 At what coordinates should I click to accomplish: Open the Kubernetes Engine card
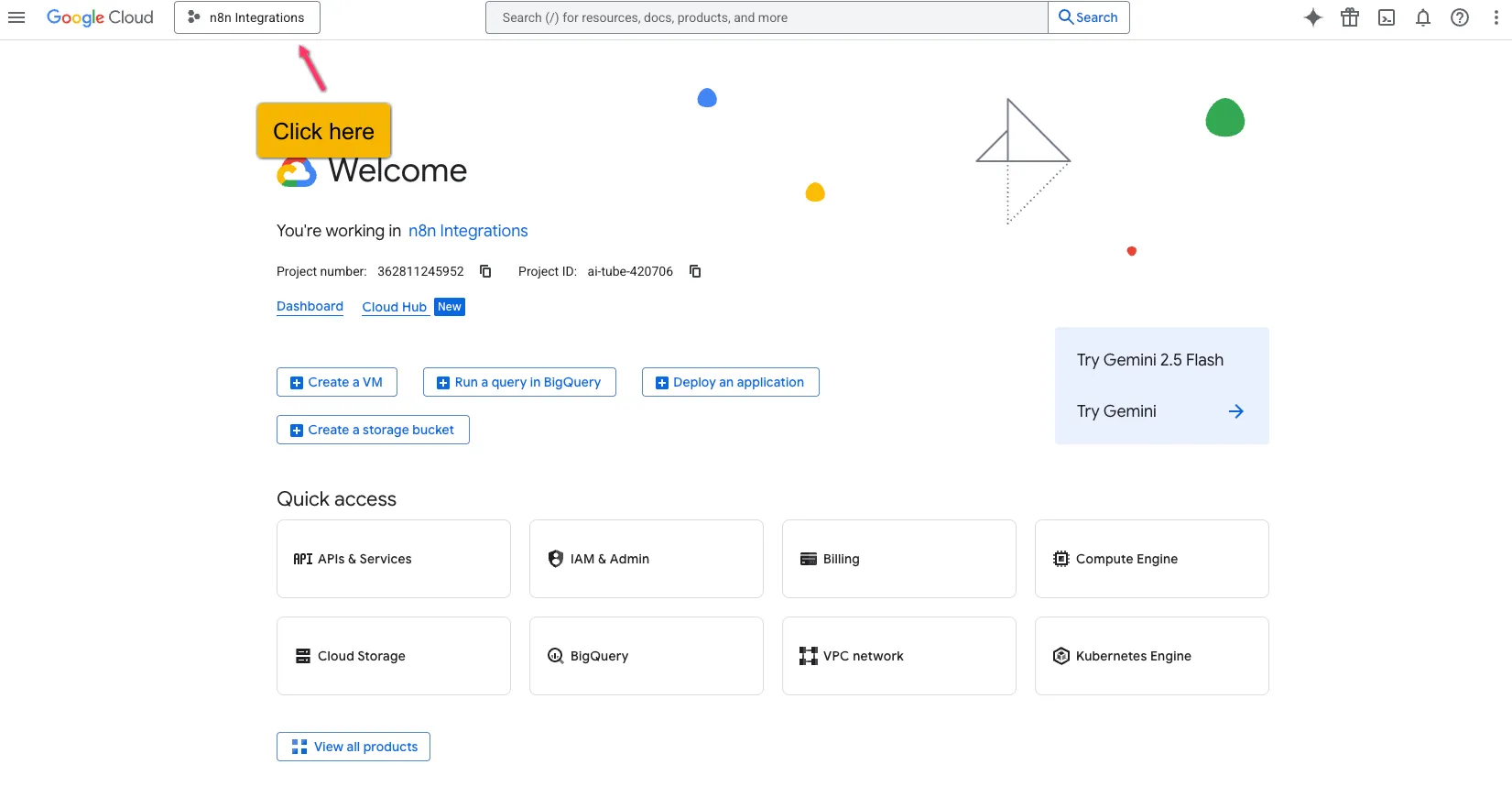1152,656
